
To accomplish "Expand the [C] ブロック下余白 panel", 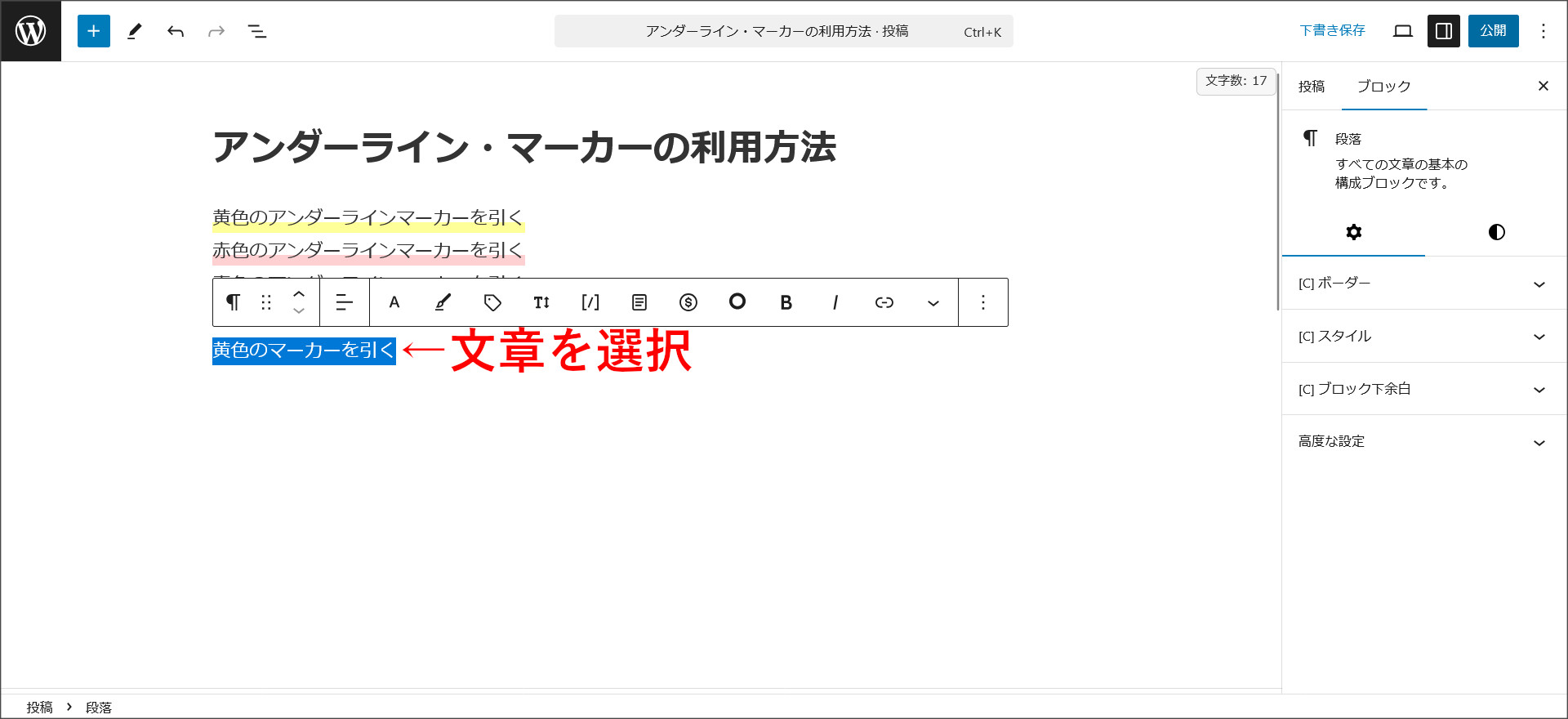I will pos(1424,389).
